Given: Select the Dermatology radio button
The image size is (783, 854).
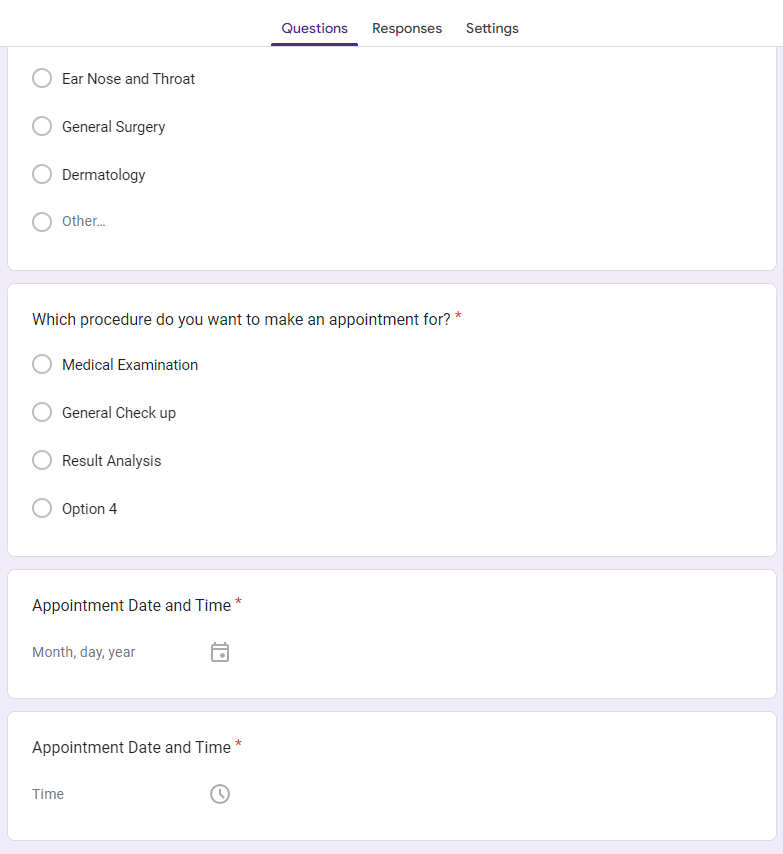Looking at the screenshot, I should point(42,174).
